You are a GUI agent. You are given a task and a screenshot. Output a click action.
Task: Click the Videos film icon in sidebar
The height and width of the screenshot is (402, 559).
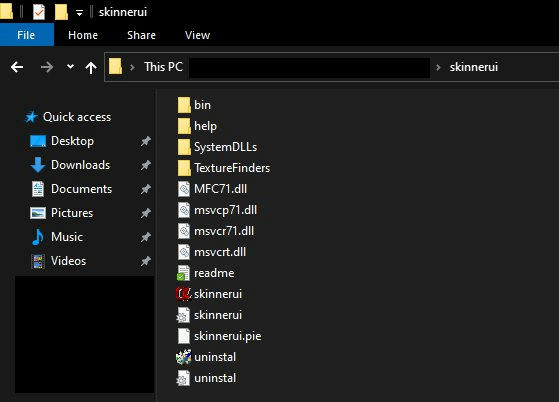(x=38, y=261)
